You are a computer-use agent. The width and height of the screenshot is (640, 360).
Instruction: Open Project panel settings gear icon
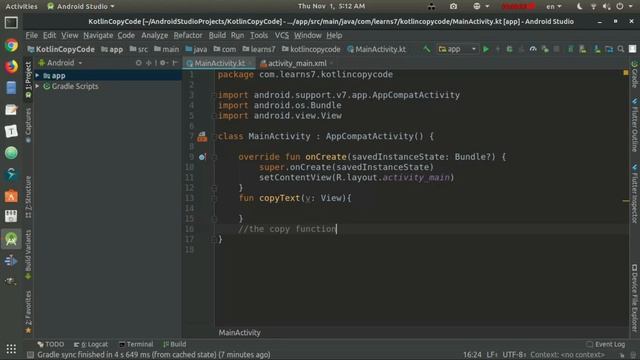[163, 63]
